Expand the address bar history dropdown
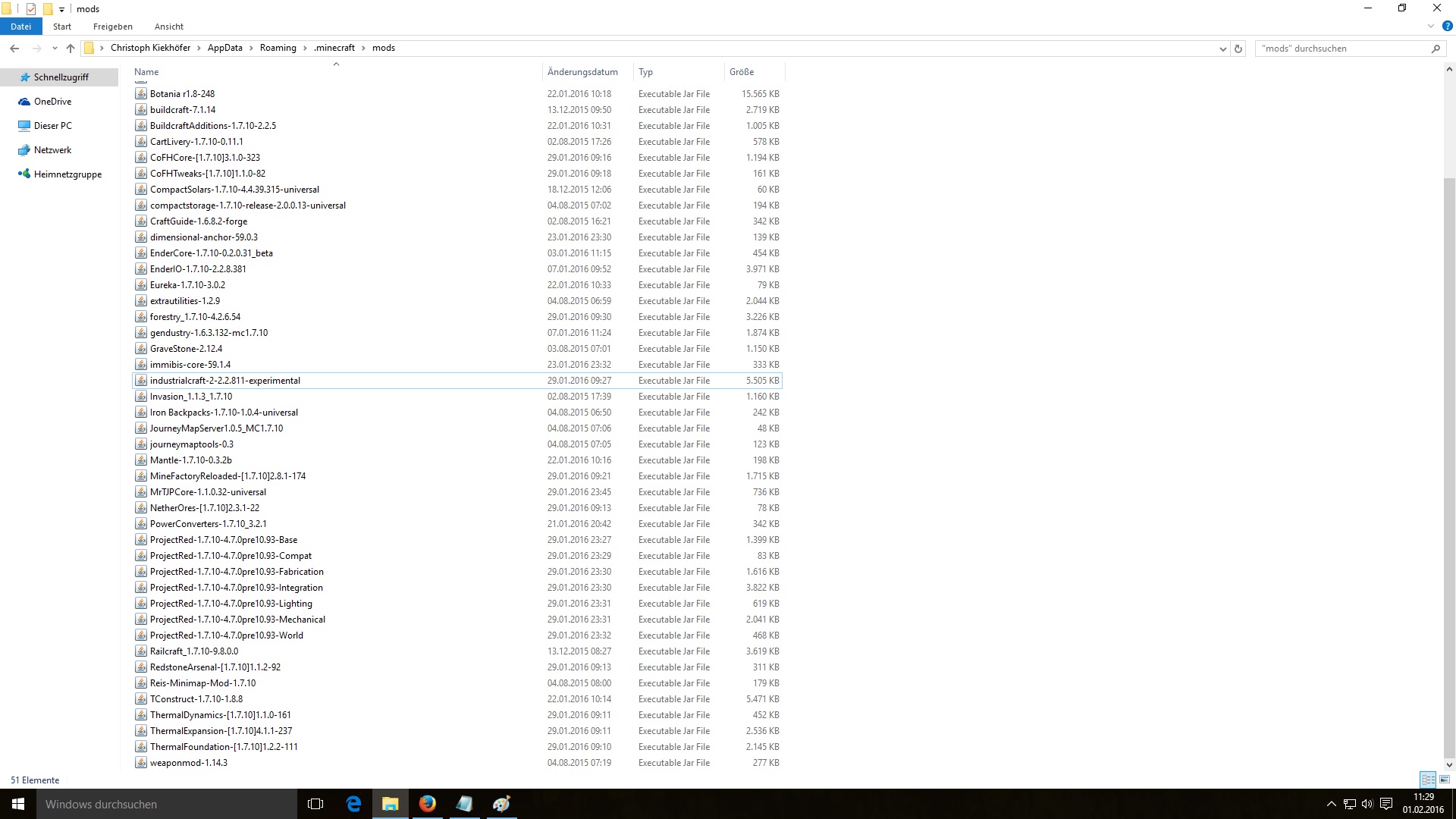The height and width of the screenshot is (819, 1456). click(x=1222, y=49)
